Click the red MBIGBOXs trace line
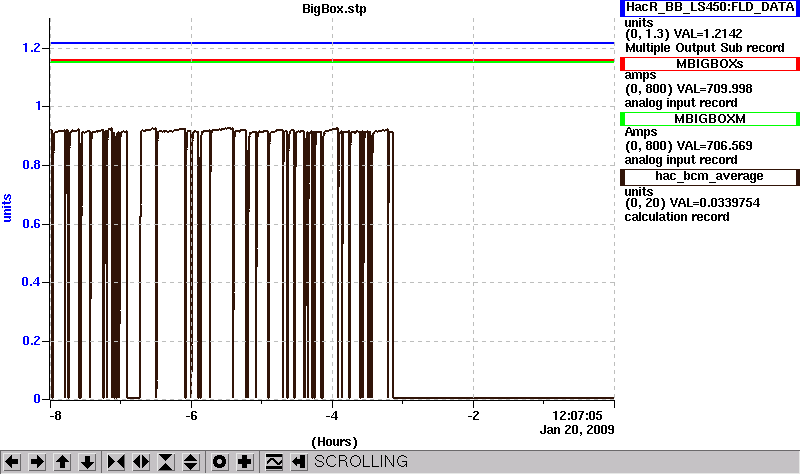The height and width of the screenshot is (474, 800). click(x=332, y=60)
